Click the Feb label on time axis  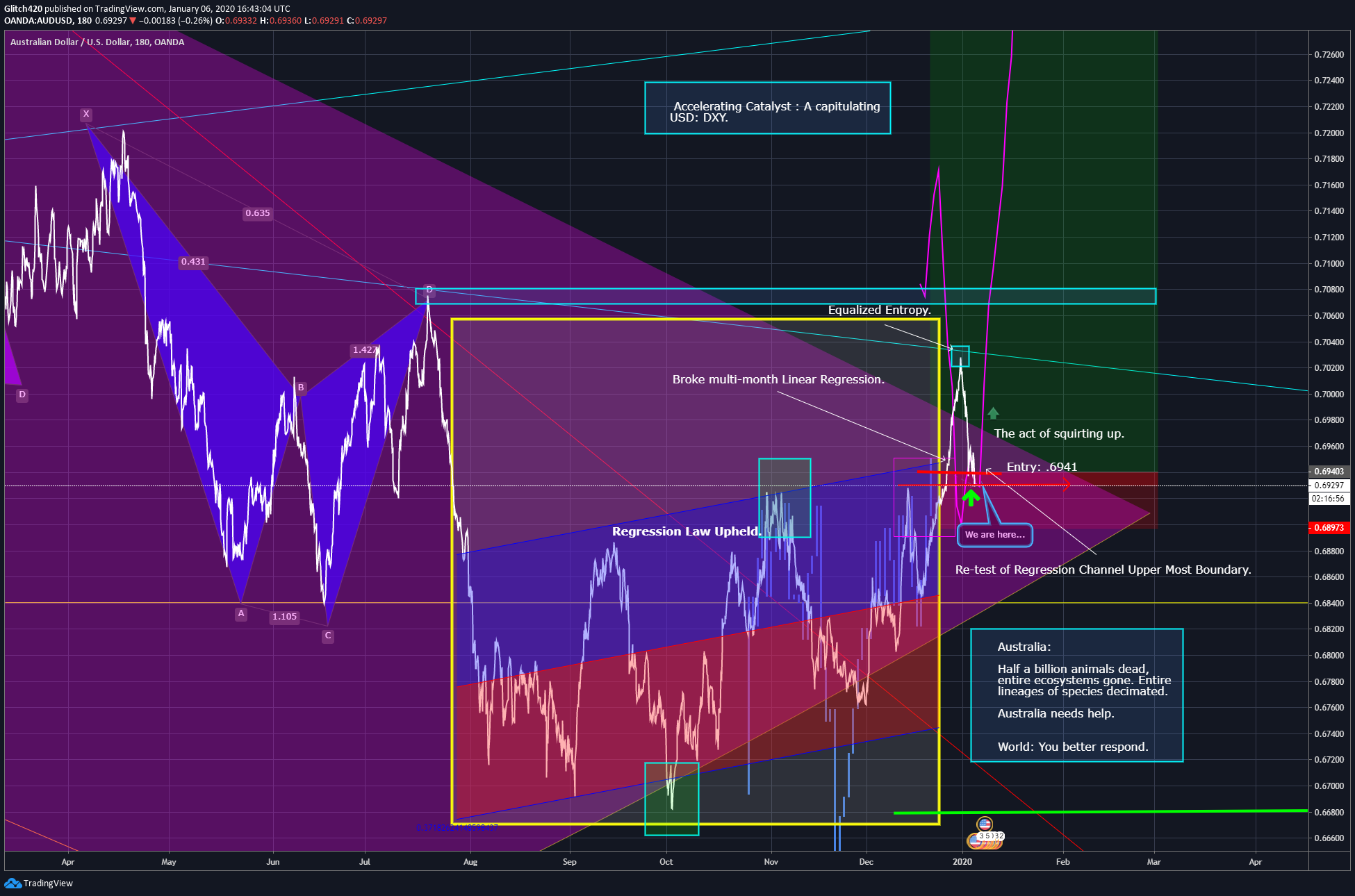[x=1062, y=862]
